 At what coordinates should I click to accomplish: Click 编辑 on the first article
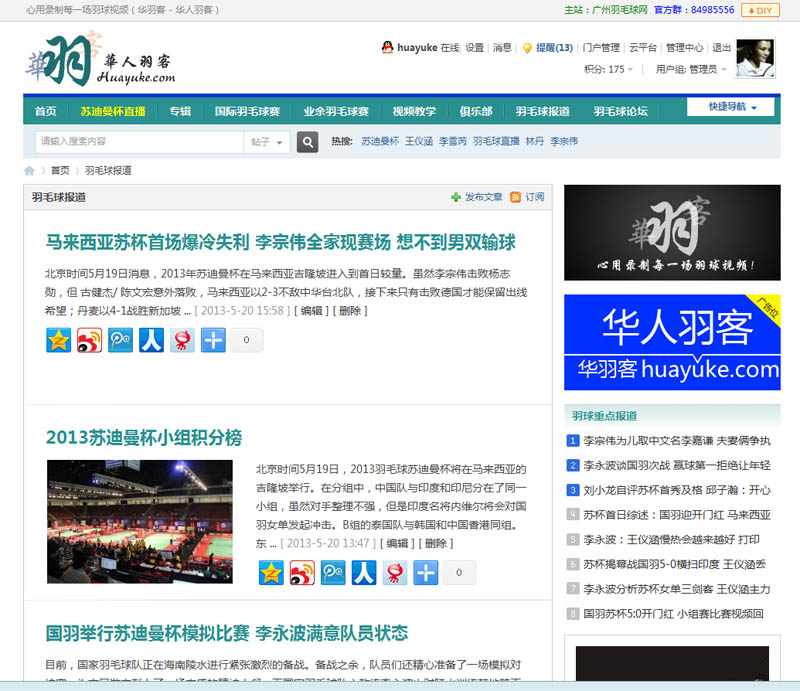tap(311, 311)
